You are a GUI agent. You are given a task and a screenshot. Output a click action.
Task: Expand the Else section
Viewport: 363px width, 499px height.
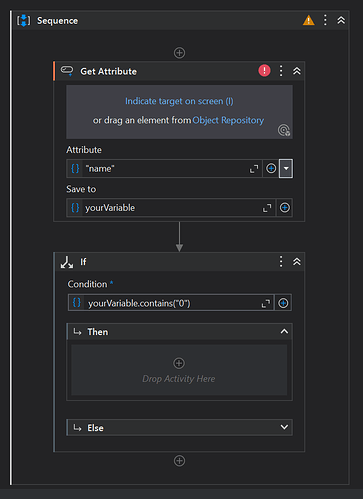(284, 427)
